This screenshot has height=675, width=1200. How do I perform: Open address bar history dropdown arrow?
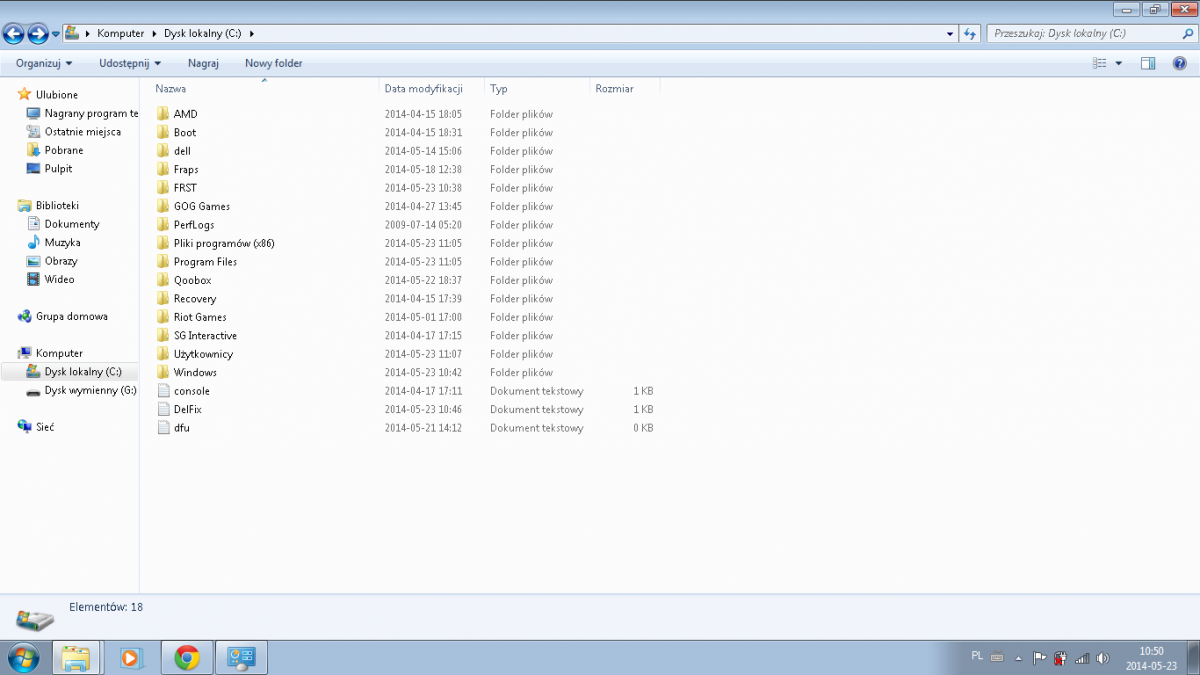[x=950, y=33]
